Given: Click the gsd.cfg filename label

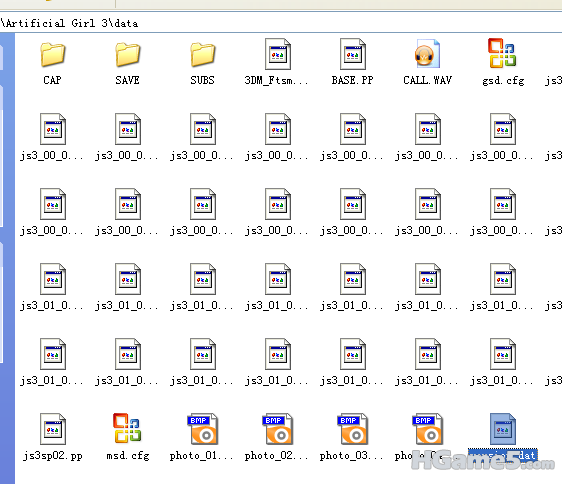Looking at the screenshot, I should point(503,81).
